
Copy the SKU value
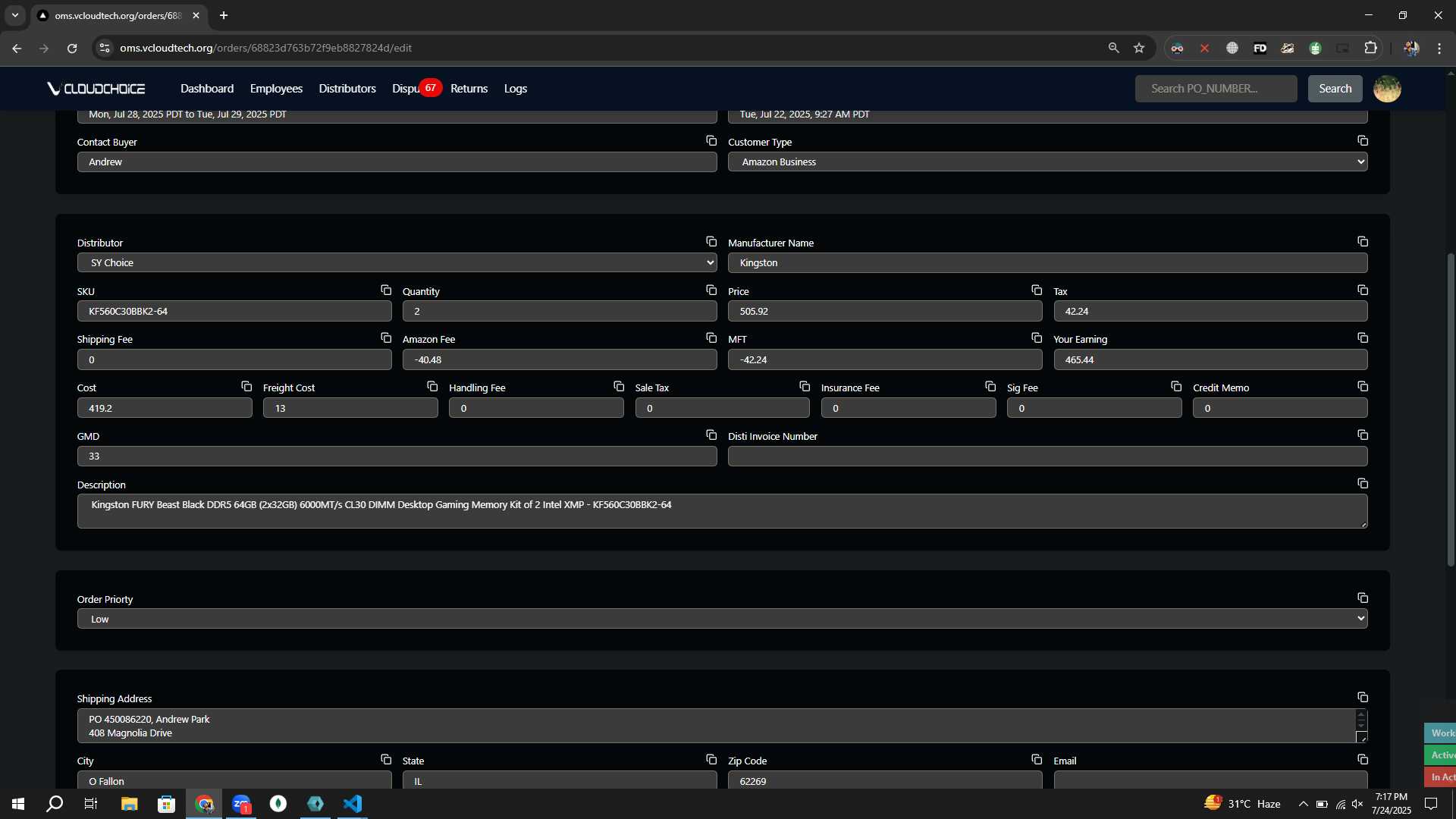[x=385, y=290]
